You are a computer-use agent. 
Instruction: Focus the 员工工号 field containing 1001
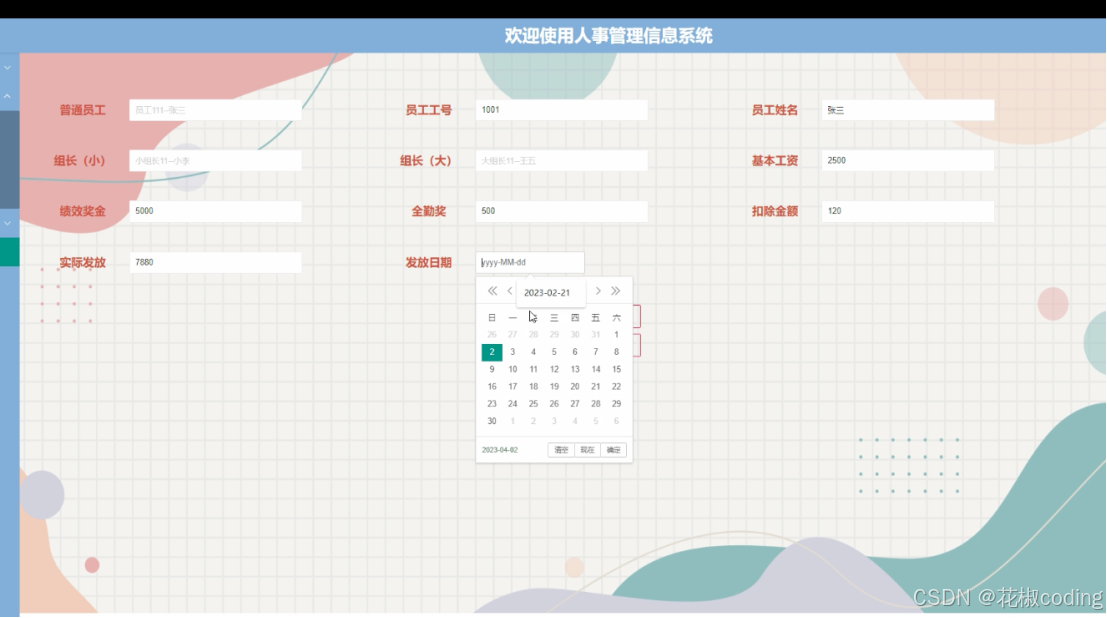(x=561, y=110)
